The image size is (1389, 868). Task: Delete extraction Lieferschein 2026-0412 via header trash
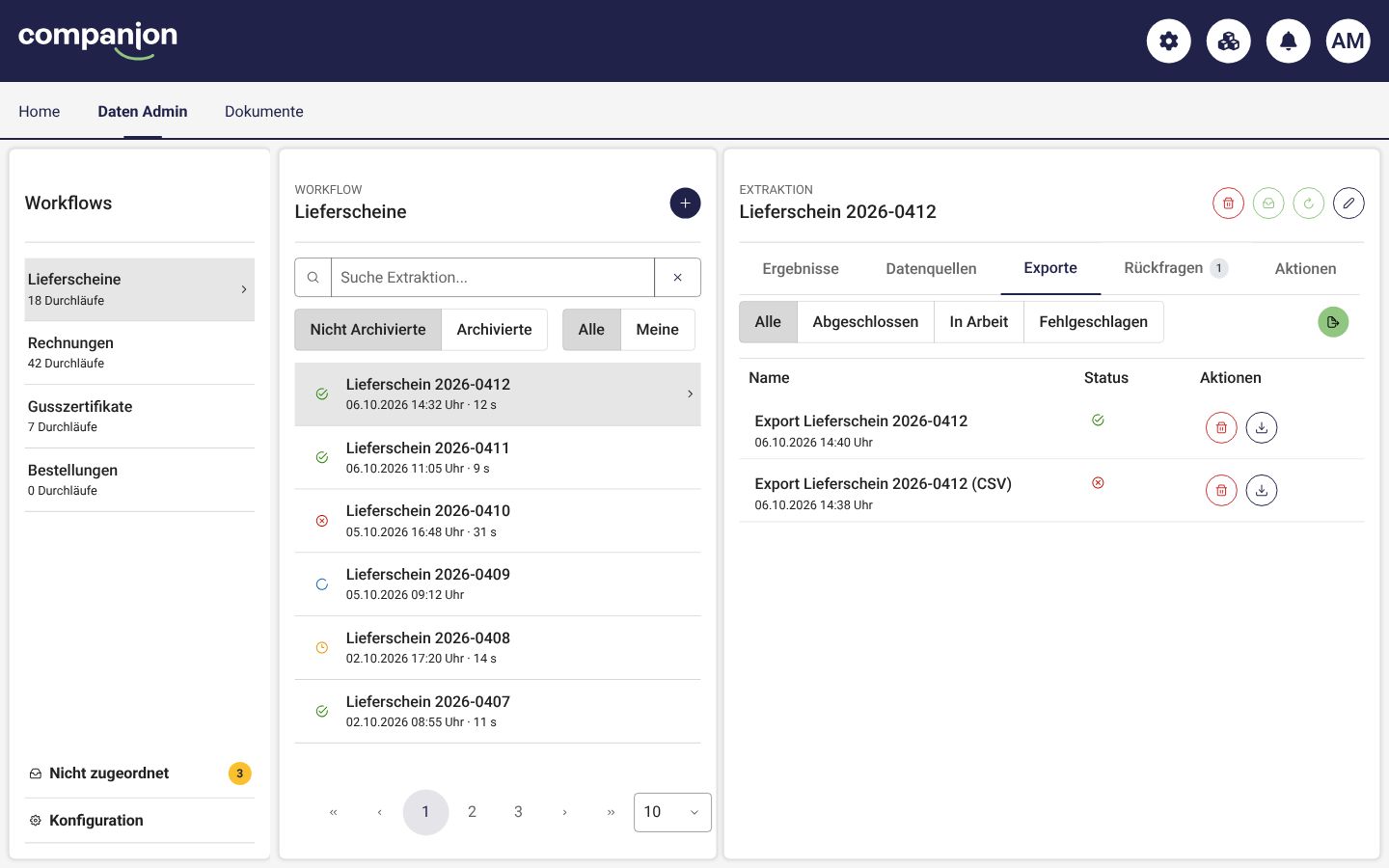click(x=1228, y=203)
